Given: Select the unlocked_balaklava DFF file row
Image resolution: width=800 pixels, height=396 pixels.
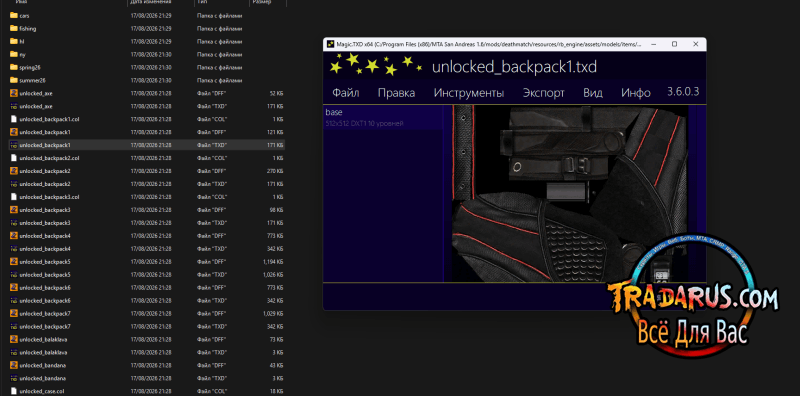Looking at the screenshot, I should point(147,339).
